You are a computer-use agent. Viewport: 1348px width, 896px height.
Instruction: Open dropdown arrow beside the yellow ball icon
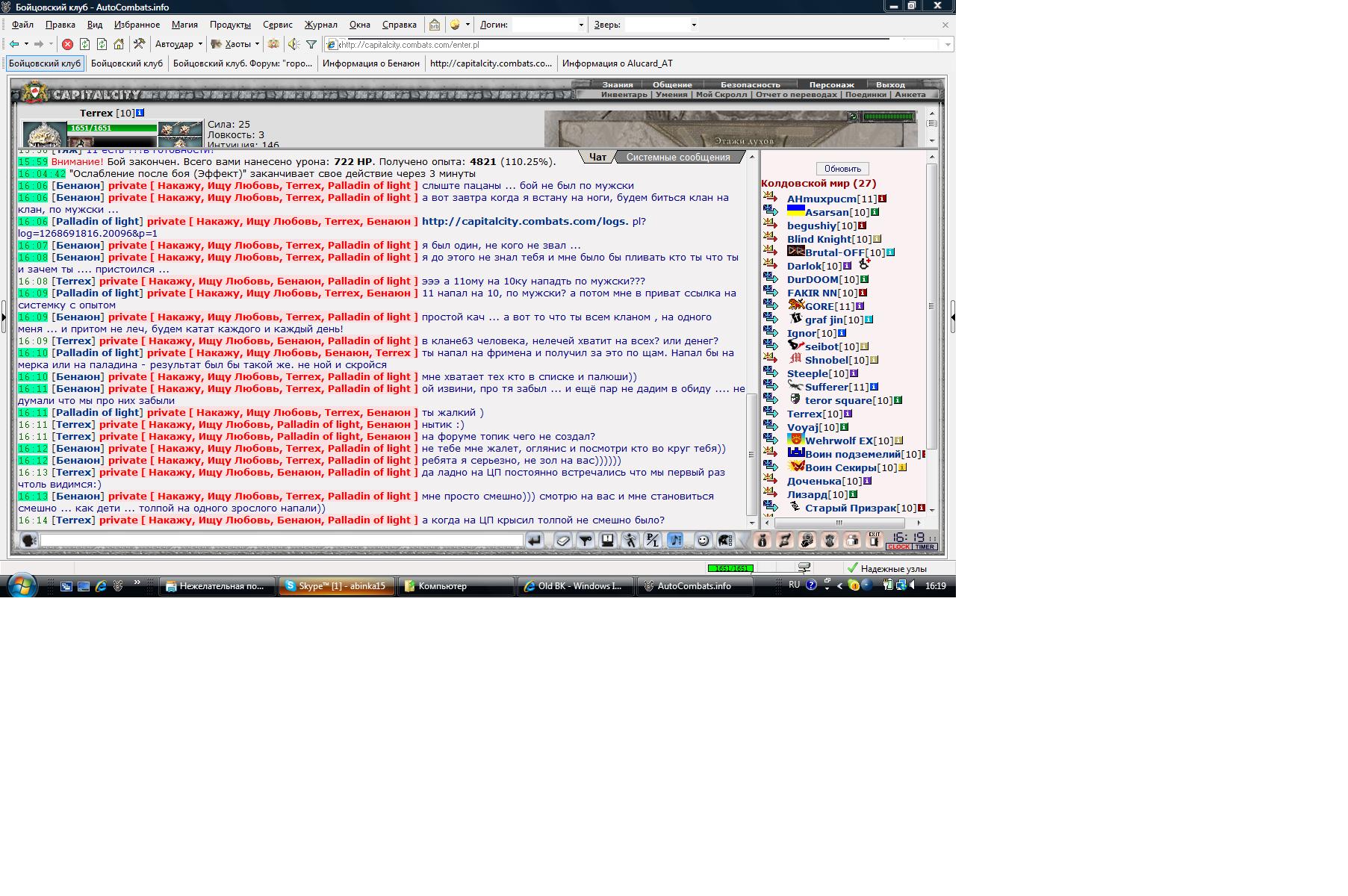468,25
